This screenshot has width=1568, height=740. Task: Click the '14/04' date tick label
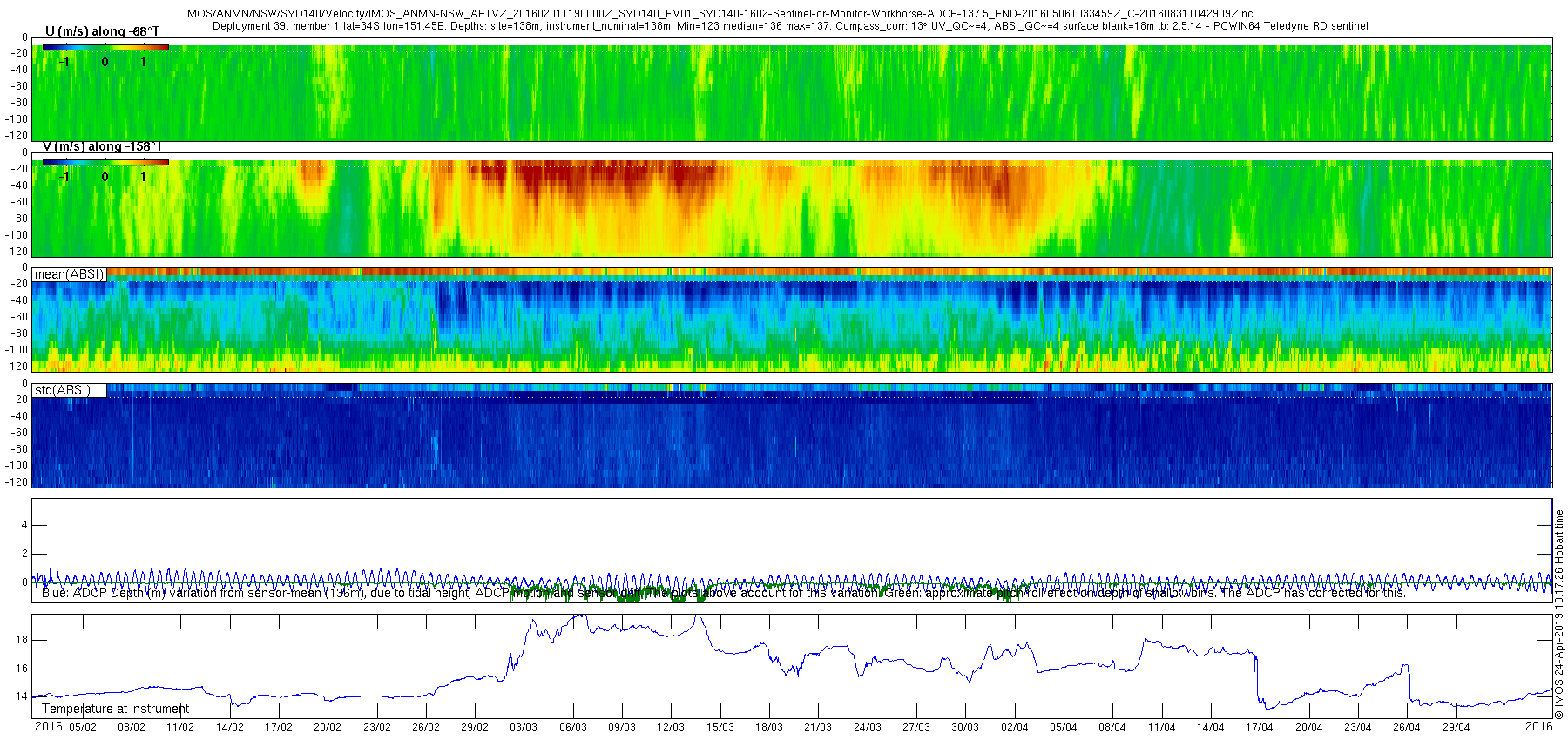[1211, 728]
